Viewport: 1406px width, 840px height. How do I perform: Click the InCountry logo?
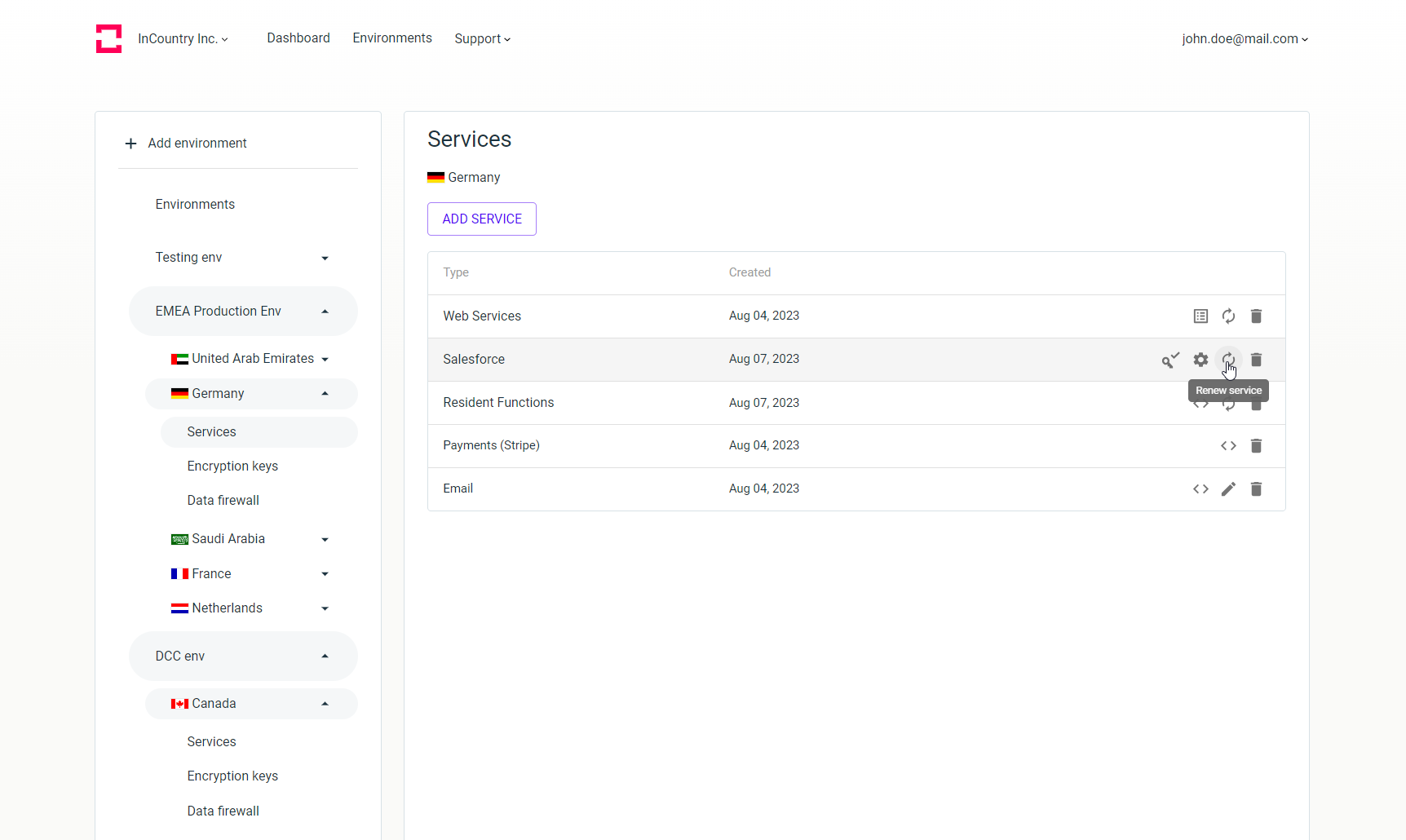coord(108,38)
